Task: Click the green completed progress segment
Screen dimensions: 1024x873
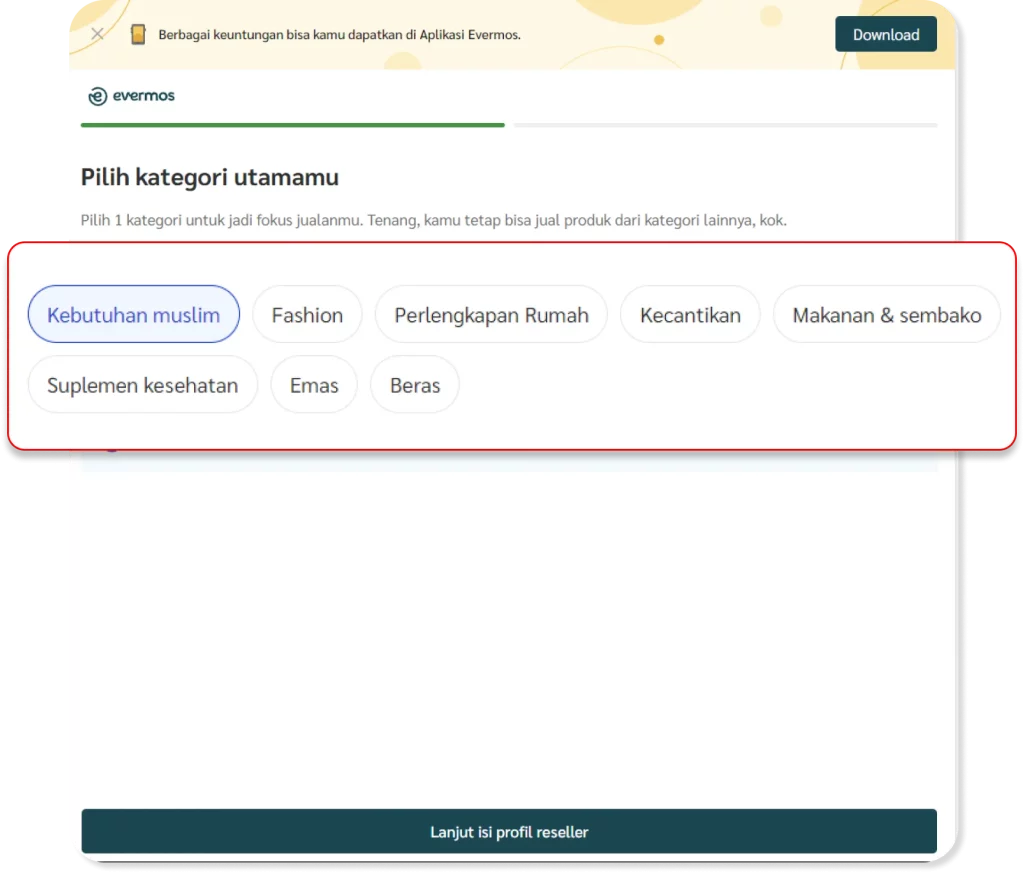Action: (290, 125)
